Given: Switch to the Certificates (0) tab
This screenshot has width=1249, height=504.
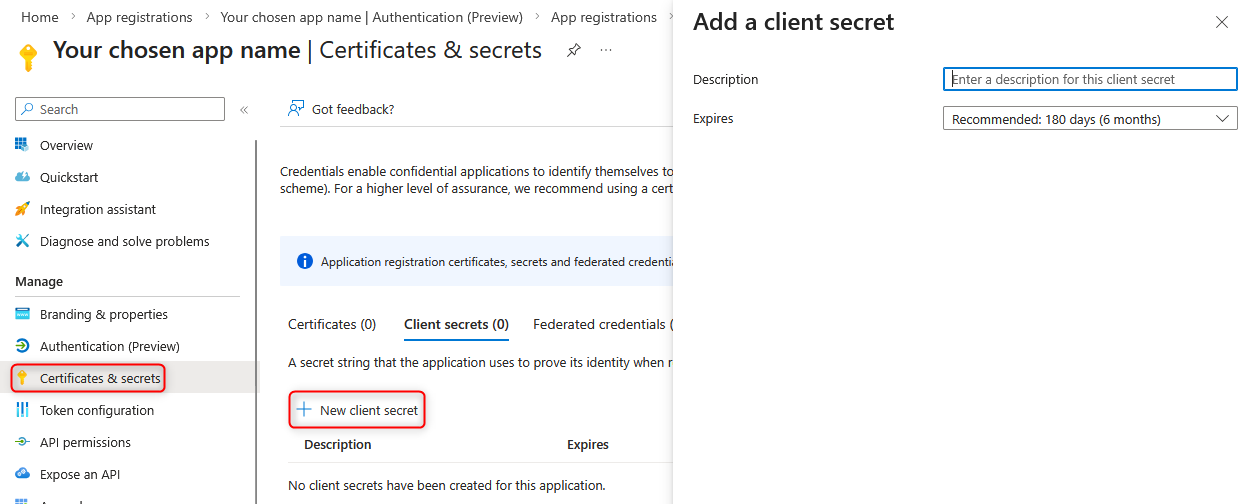Looking at the screenshot, I should click(x=332, y=324).
